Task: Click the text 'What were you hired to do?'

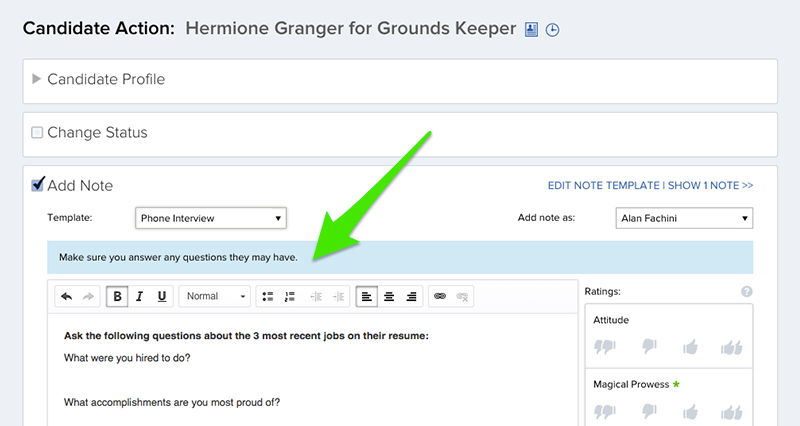Action: pyautogui.click(x=127, y=358)
